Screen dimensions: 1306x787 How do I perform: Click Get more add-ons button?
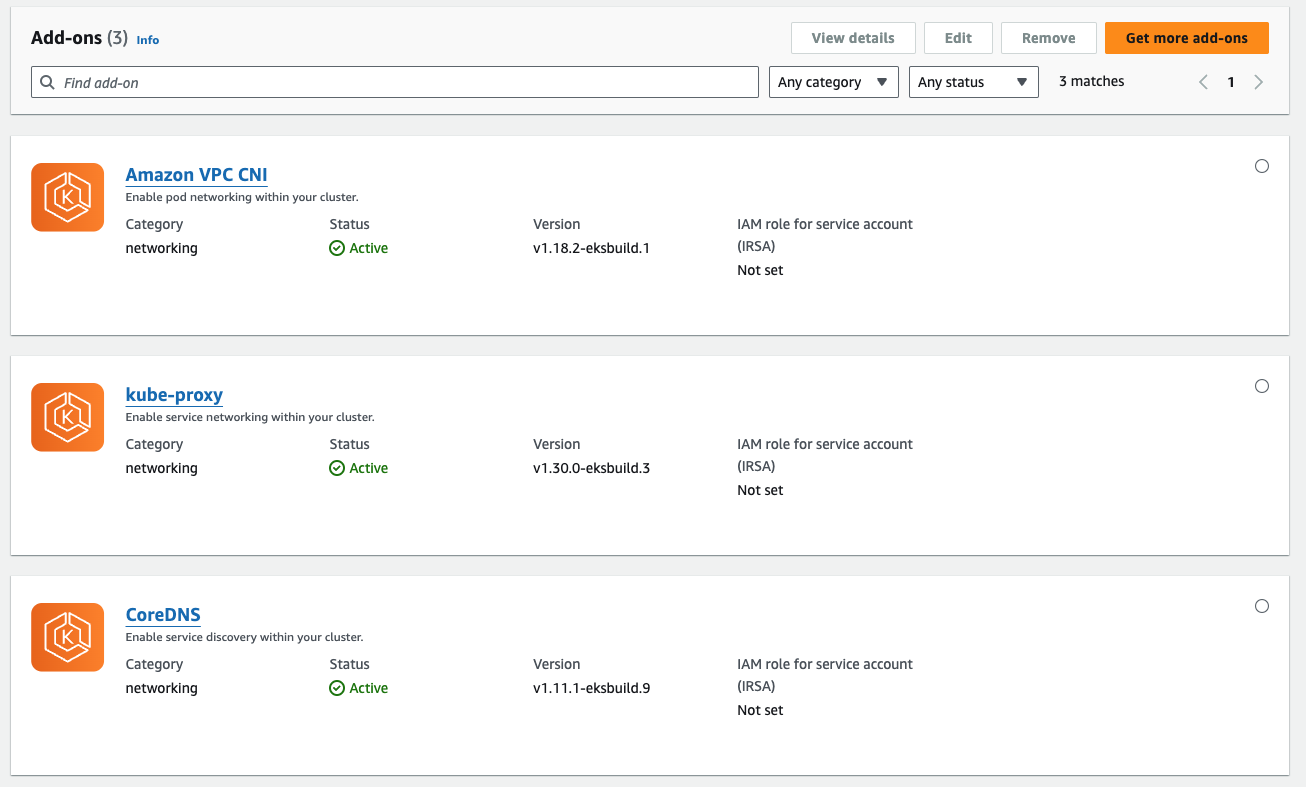point(1187,38)
